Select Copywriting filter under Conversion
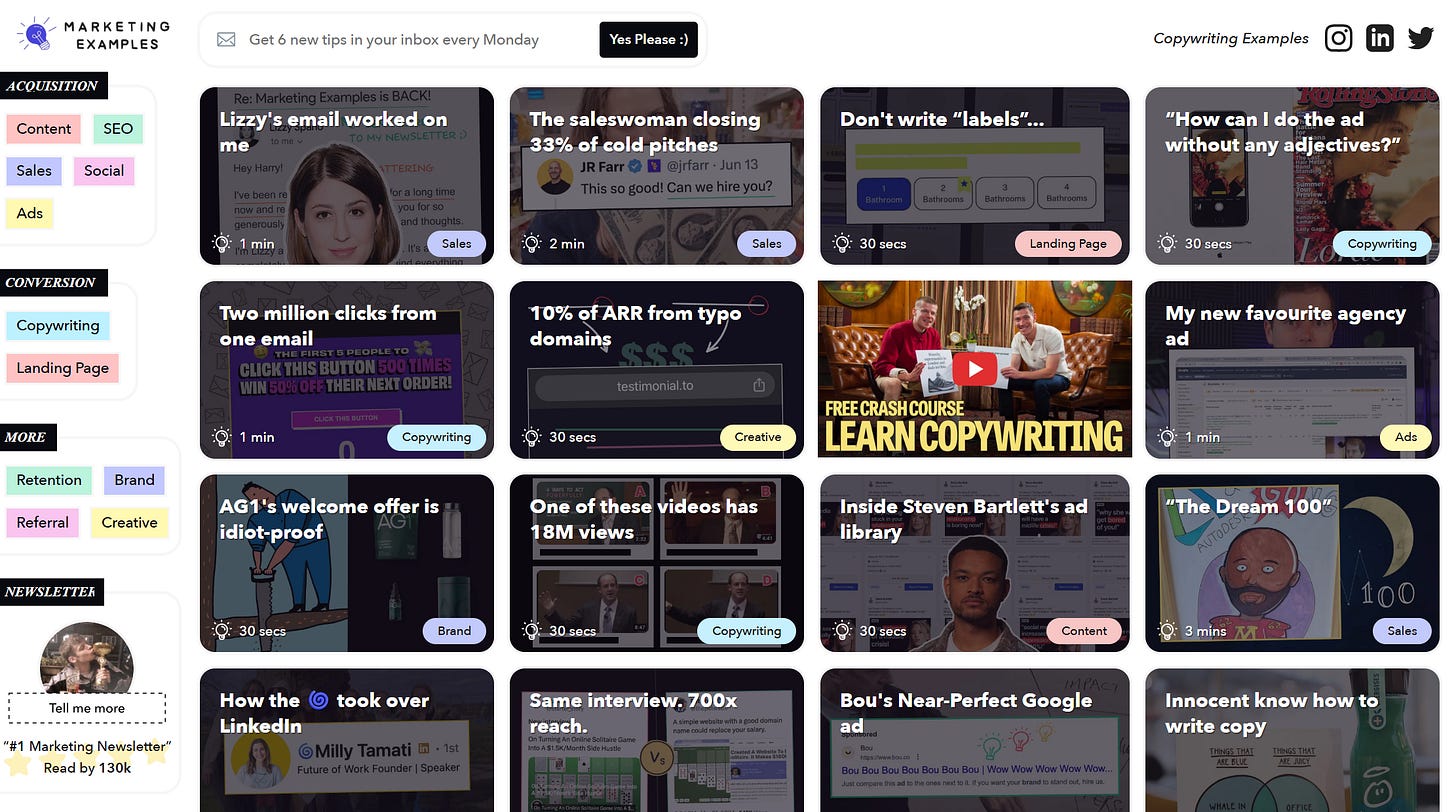1456x812 pixels. pyautogui.click(x=58, y=326)
